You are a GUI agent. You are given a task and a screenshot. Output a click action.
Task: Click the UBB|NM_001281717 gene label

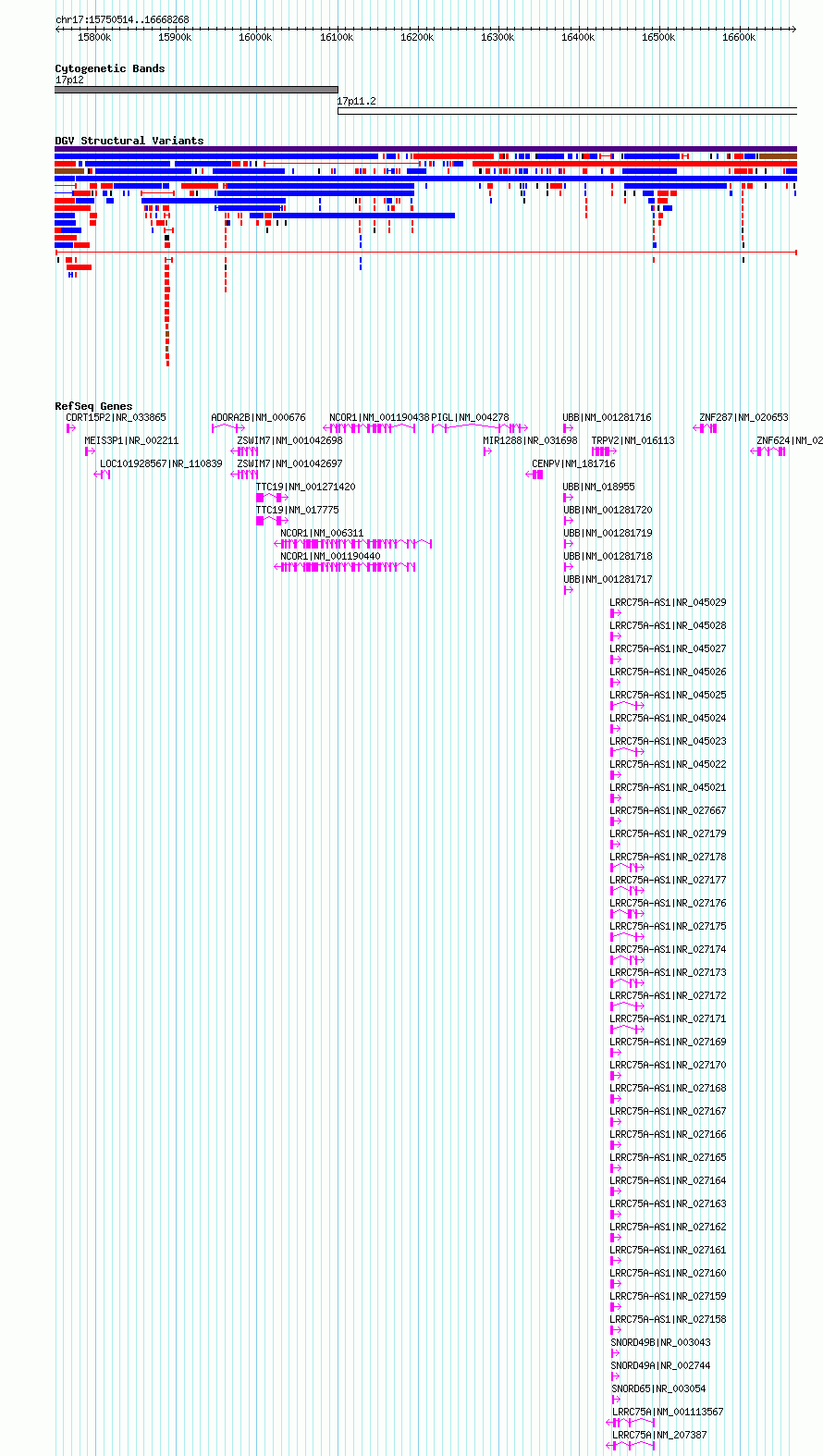tap(607, 579)
